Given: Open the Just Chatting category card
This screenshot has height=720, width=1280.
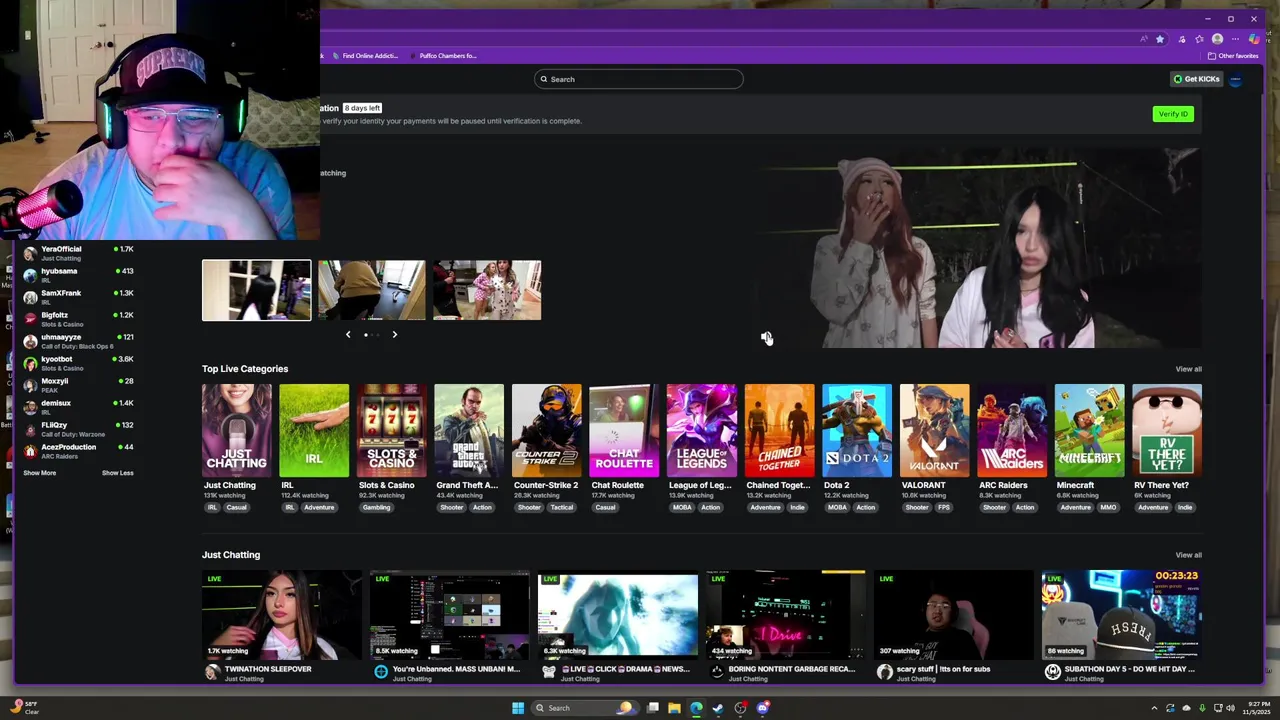Looking at the screenshot, I should pos(236,430).
